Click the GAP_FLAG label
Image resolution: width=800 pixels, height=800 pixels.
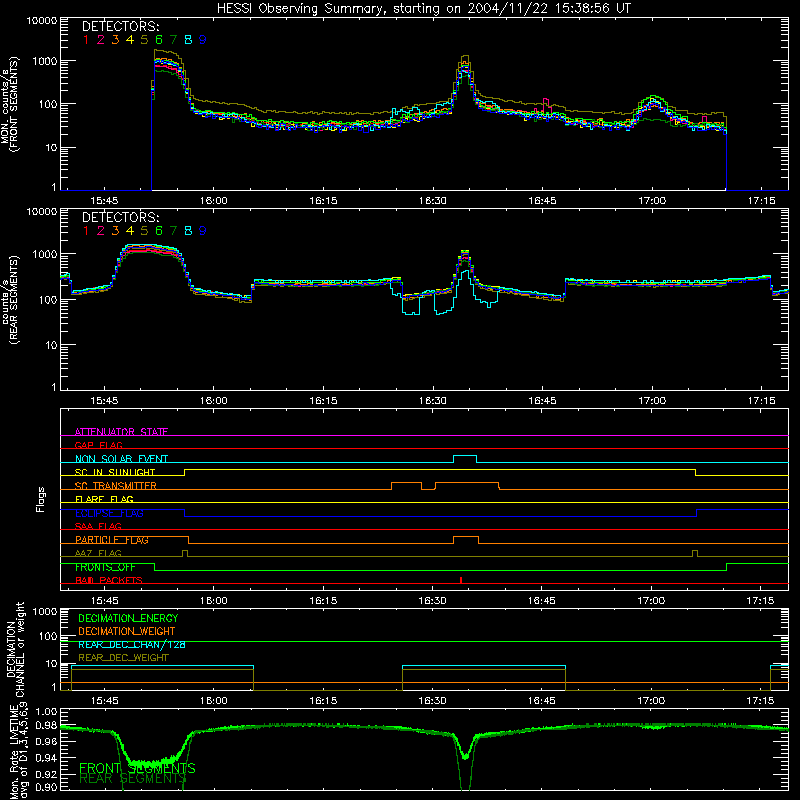click(x=98, y=445)
